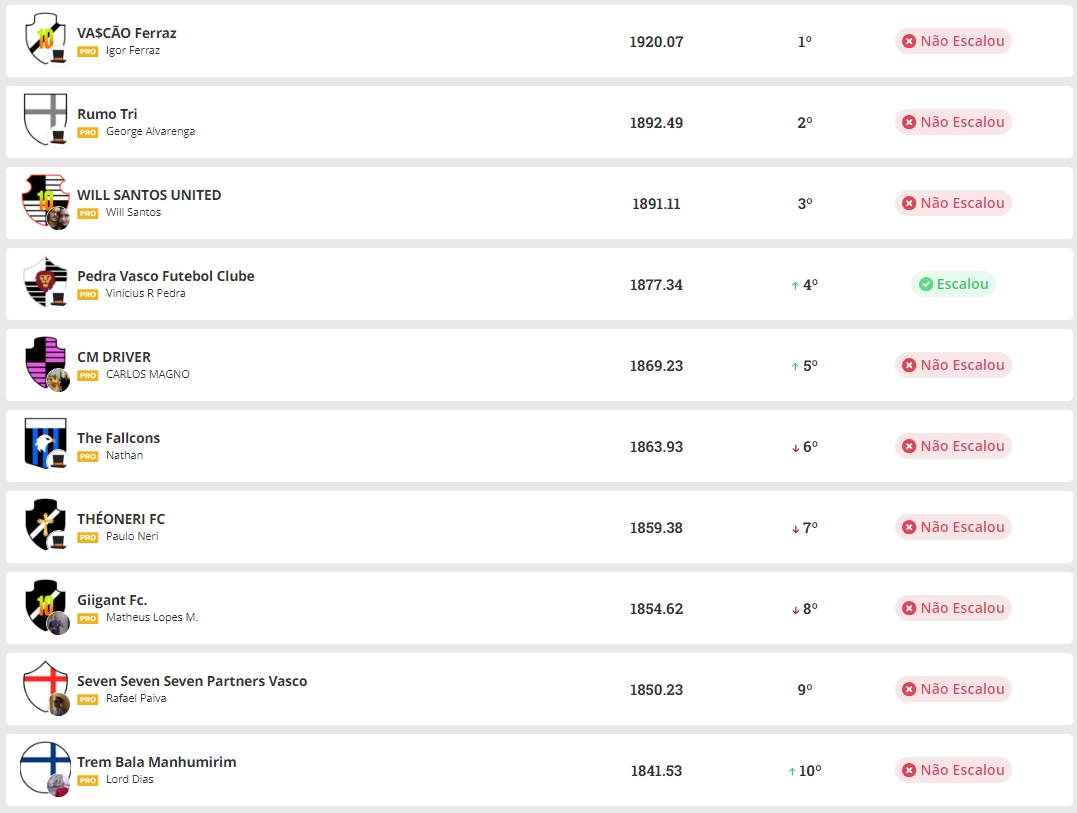
Task: Open Seven Seven Seven Partners Vasco crest
Action: 45,687
